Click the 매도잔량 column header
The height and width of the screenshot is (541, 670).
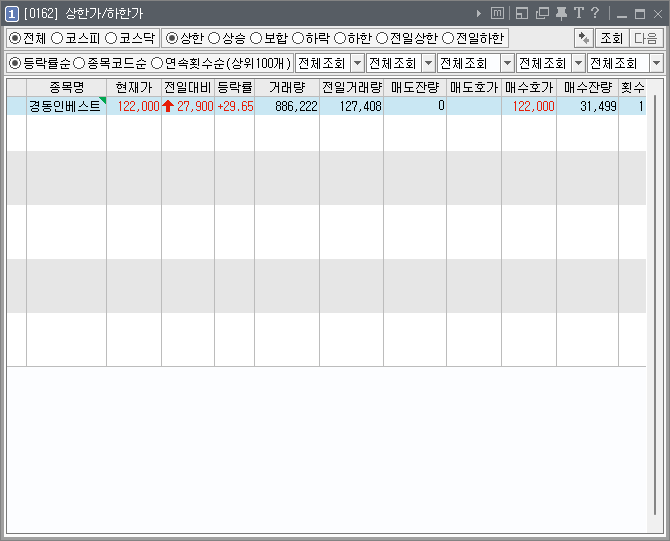click(415, 88)
